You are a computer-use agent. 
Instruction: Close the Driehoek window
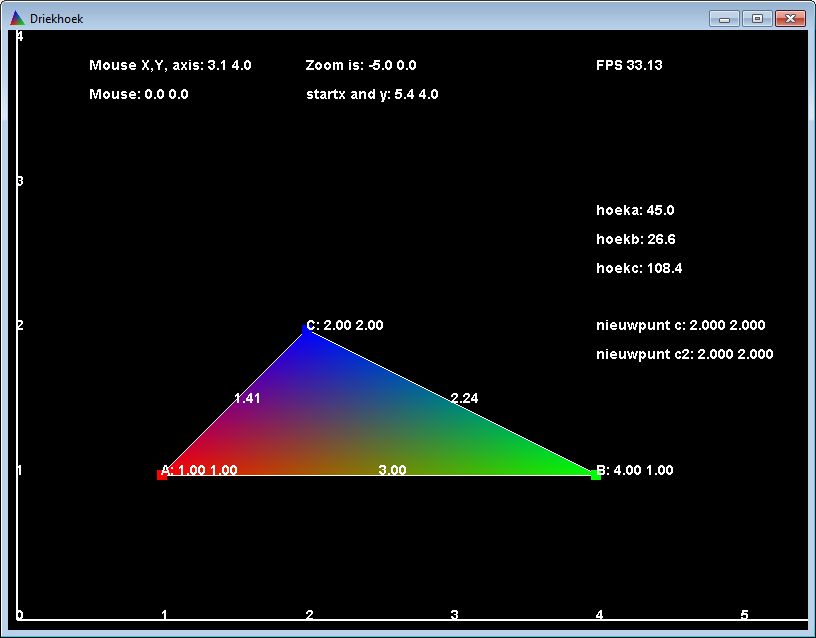point(790,18)
